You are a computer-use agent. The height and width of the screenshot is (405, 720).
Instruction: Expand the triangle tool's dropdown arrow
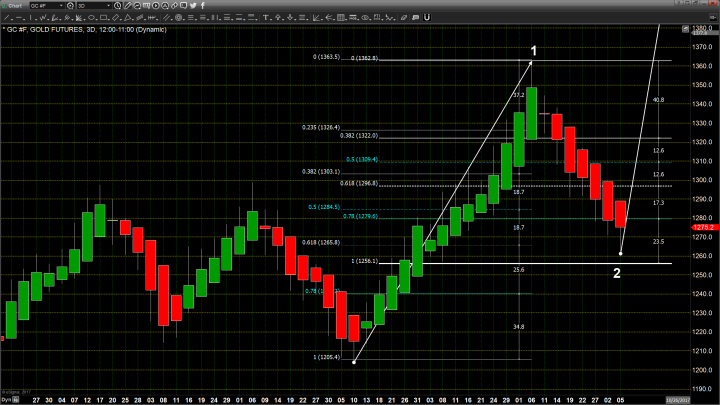pyautogui.click(x=133, y=19)
